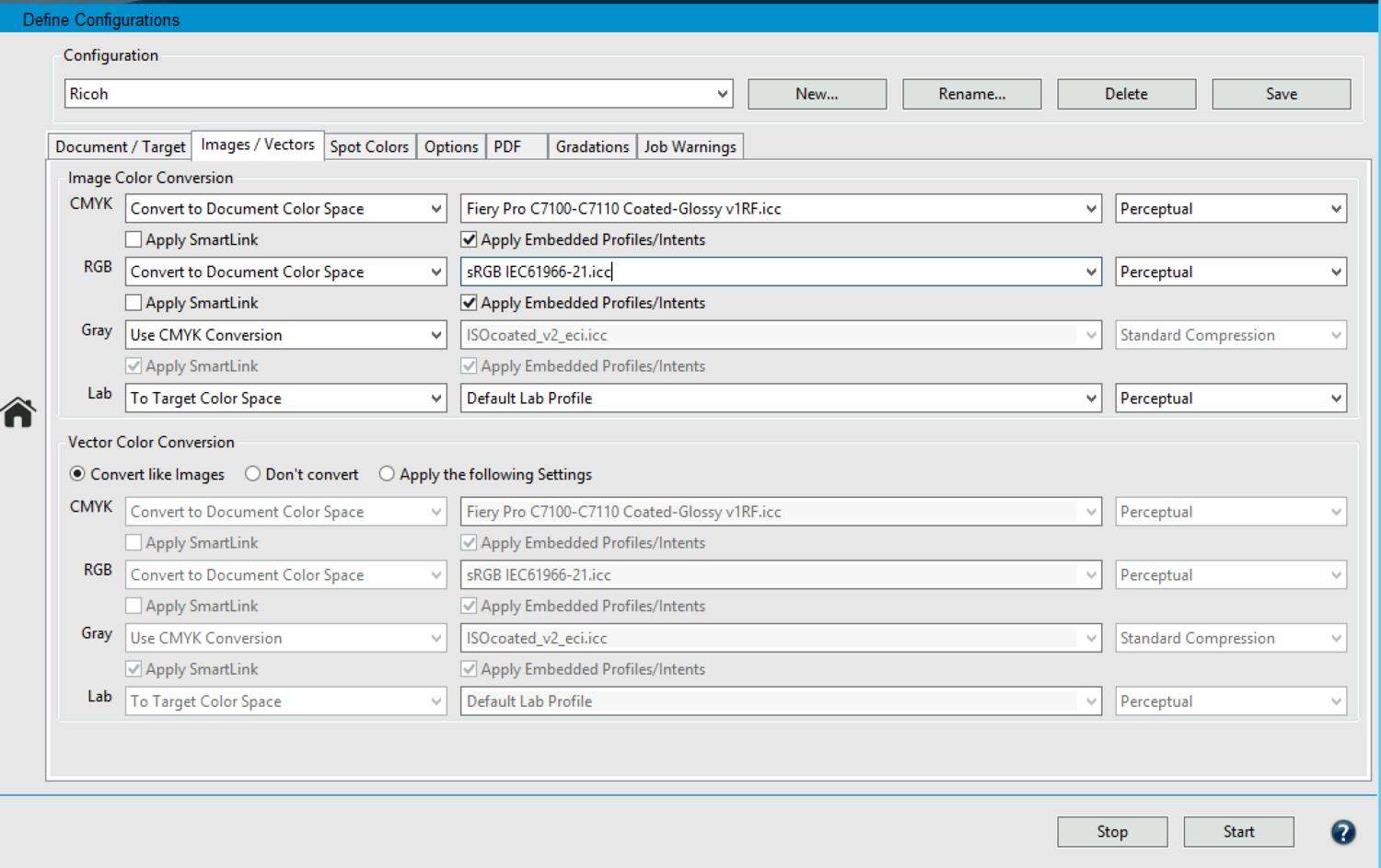This screenshot has width=1381, height=868.
Task: Open the Fiery Pro C7100 profile dropdown
Action: point(1090,209)
